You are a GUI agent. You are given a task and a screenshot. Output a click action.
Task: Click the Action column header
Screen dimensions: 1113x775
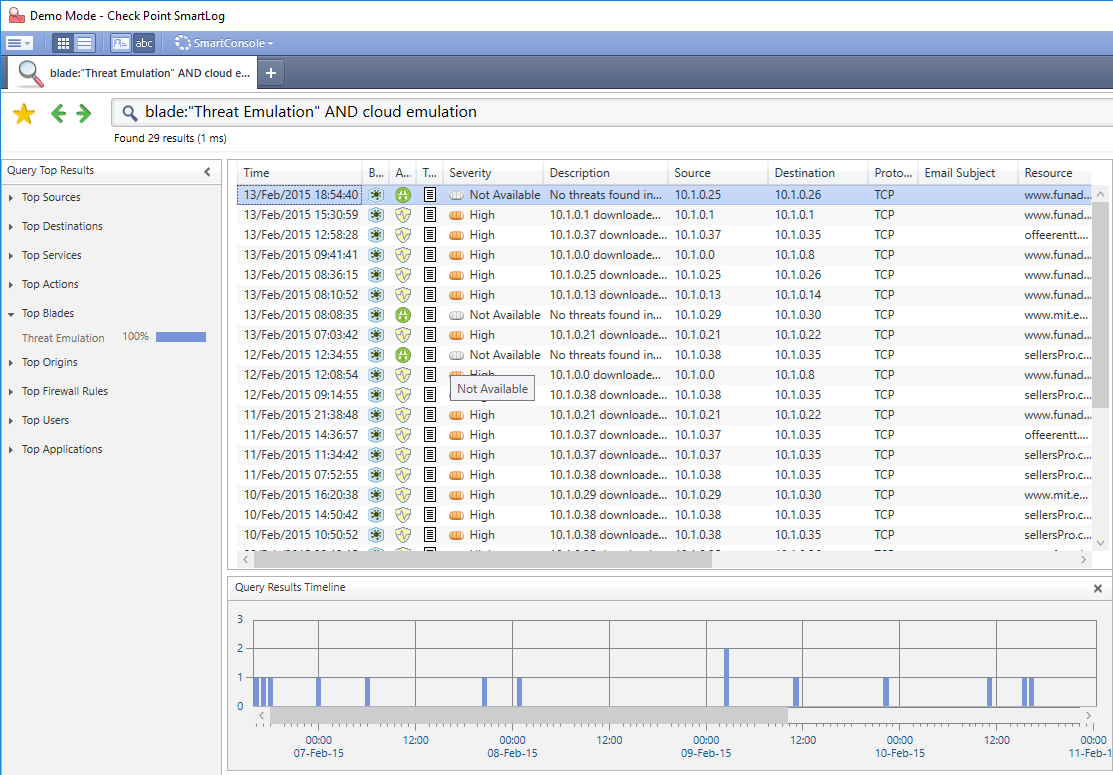tap(402, 172)
